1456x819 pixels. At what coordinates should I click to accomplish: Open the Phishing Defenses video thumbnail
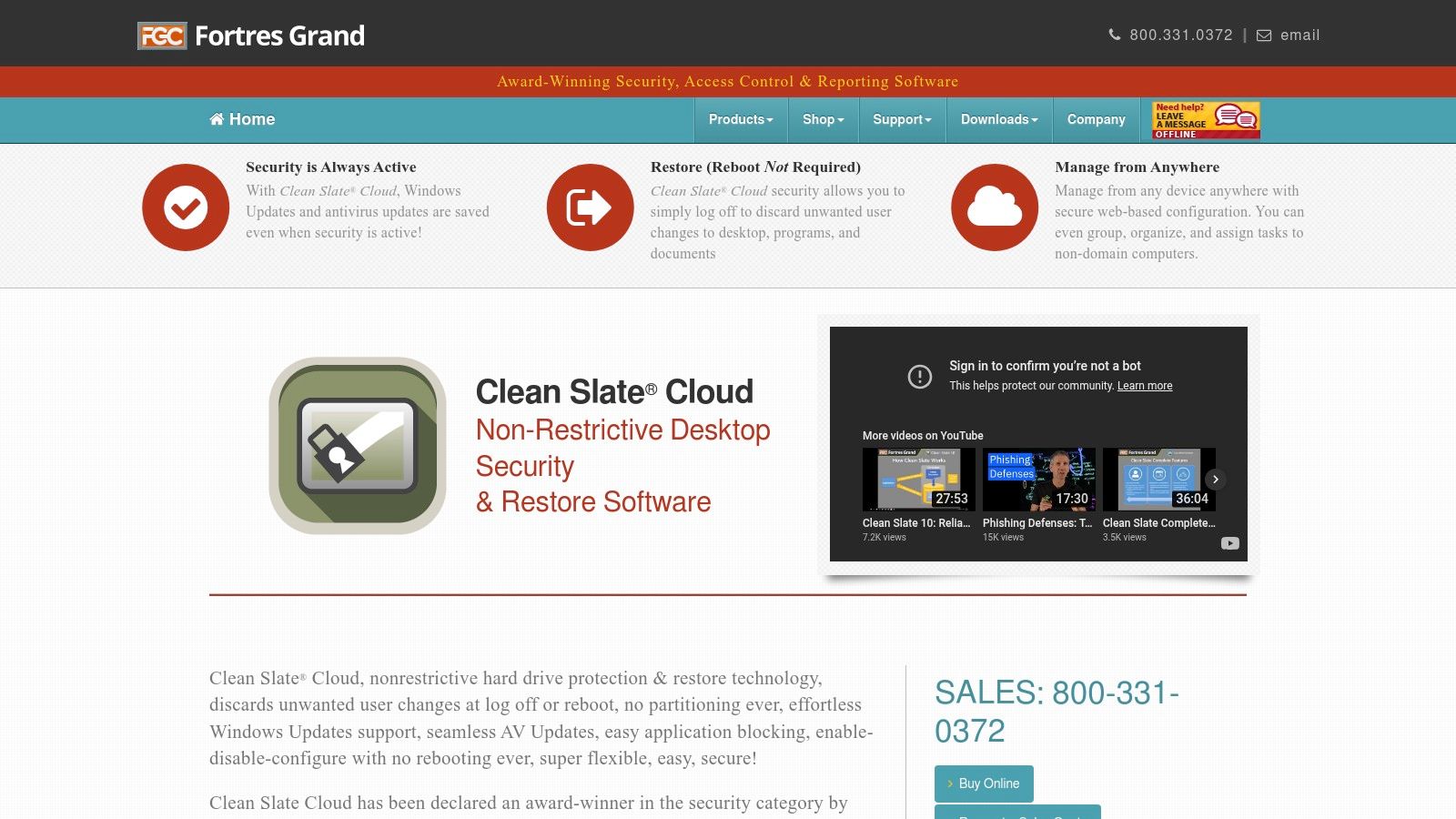pyautogui.click(x=1039, y=479)
